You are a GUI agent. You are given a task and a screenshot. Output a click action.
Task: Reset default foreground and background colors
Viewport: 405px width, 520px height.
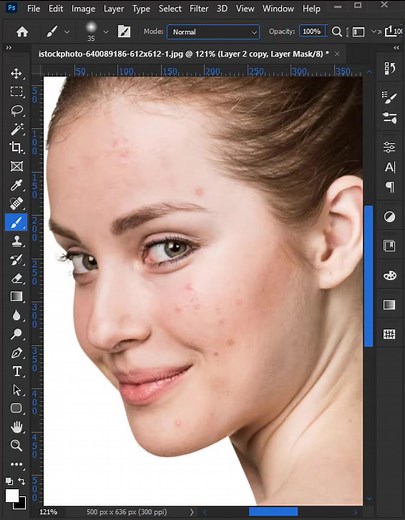tap(9, 481)
